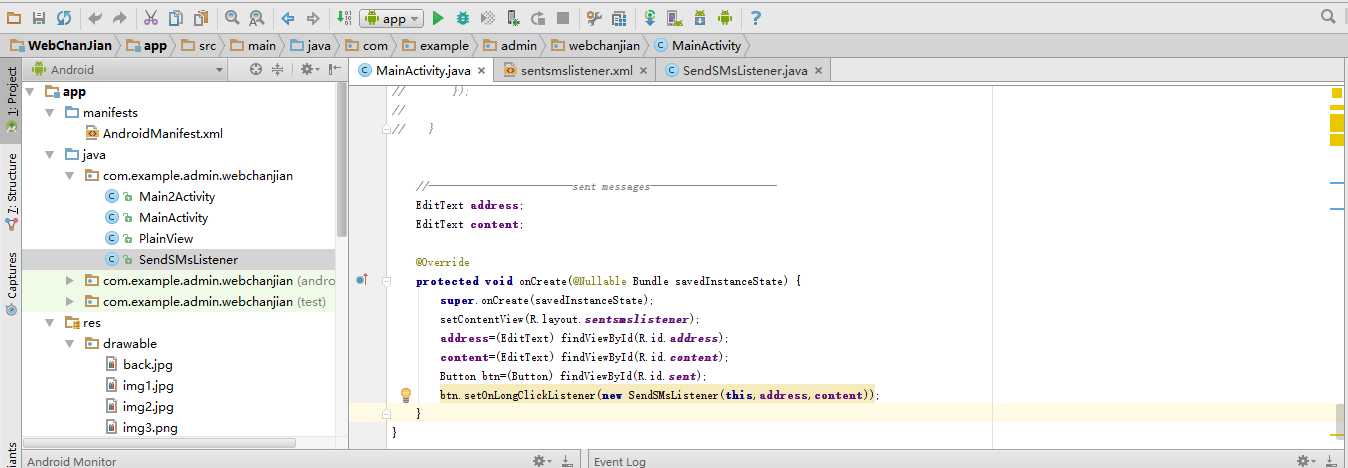1348x468 pixels.
Task: Click the admin breadcrumb
Action: click(510, 45)
